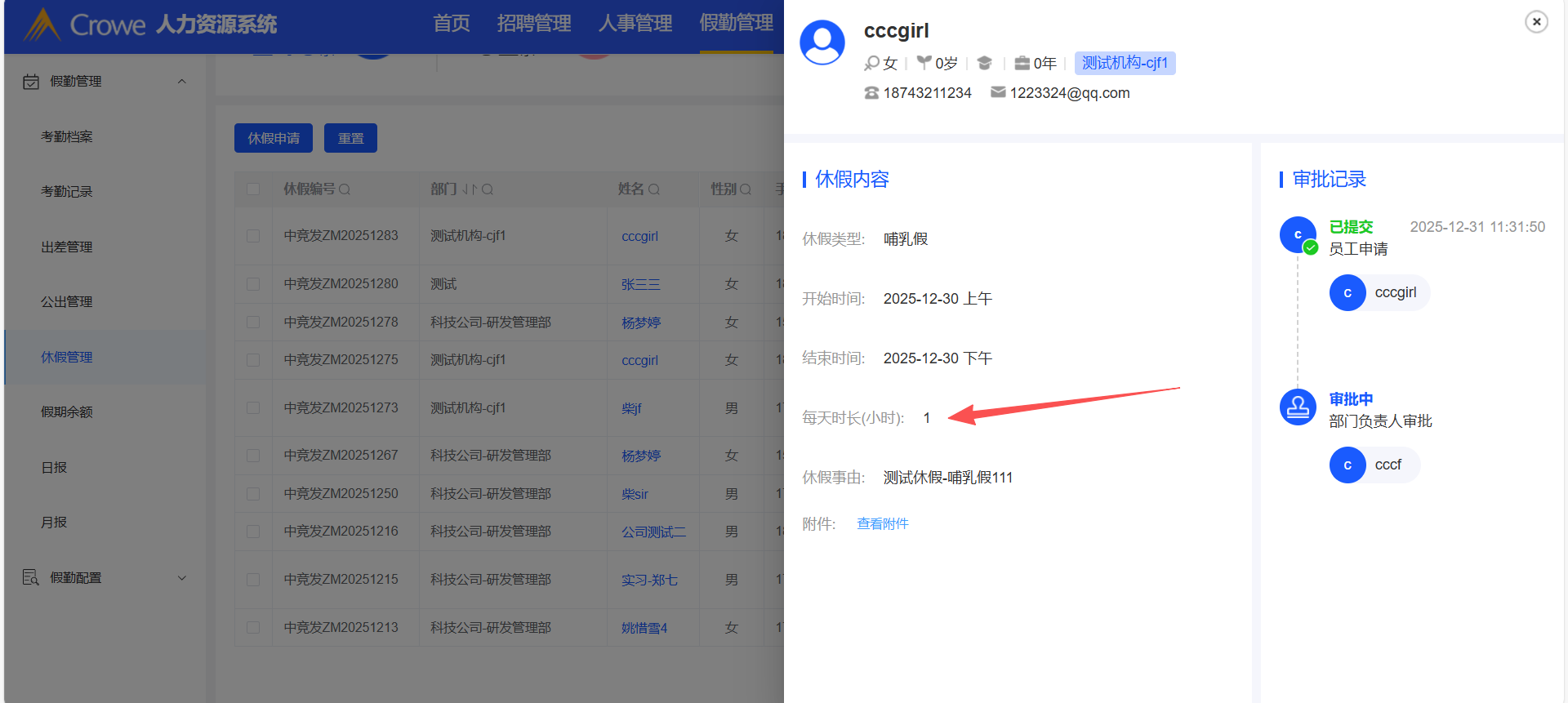Check the row for 中竞发ZM20251273
The image size is (1568, 703).
pyautogui.click(x=253, y=408)
